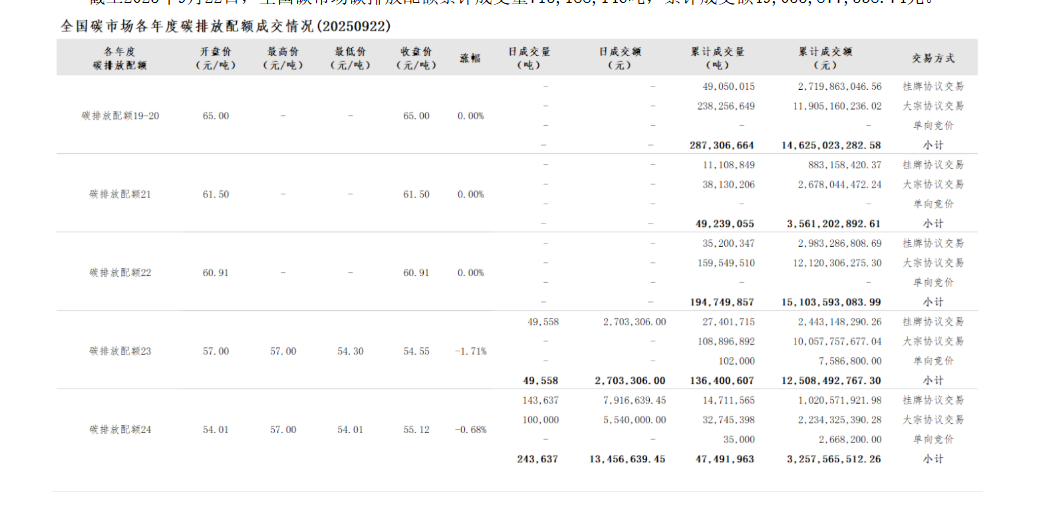The width and height of the screenshot is (1056, 514).
Task: Select the 碳排放配额19-20 row label
Action: coord(120,116)
